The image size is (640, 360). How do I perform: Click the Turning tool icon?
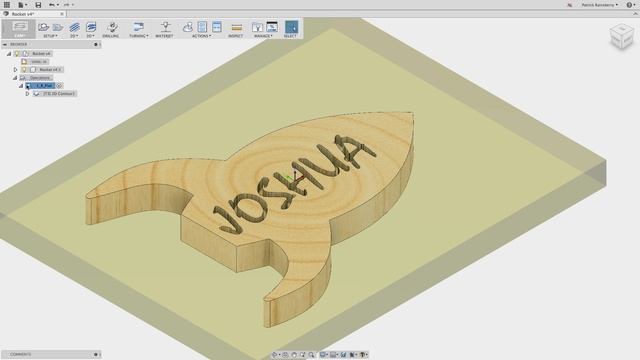click(x=138, y=27)
